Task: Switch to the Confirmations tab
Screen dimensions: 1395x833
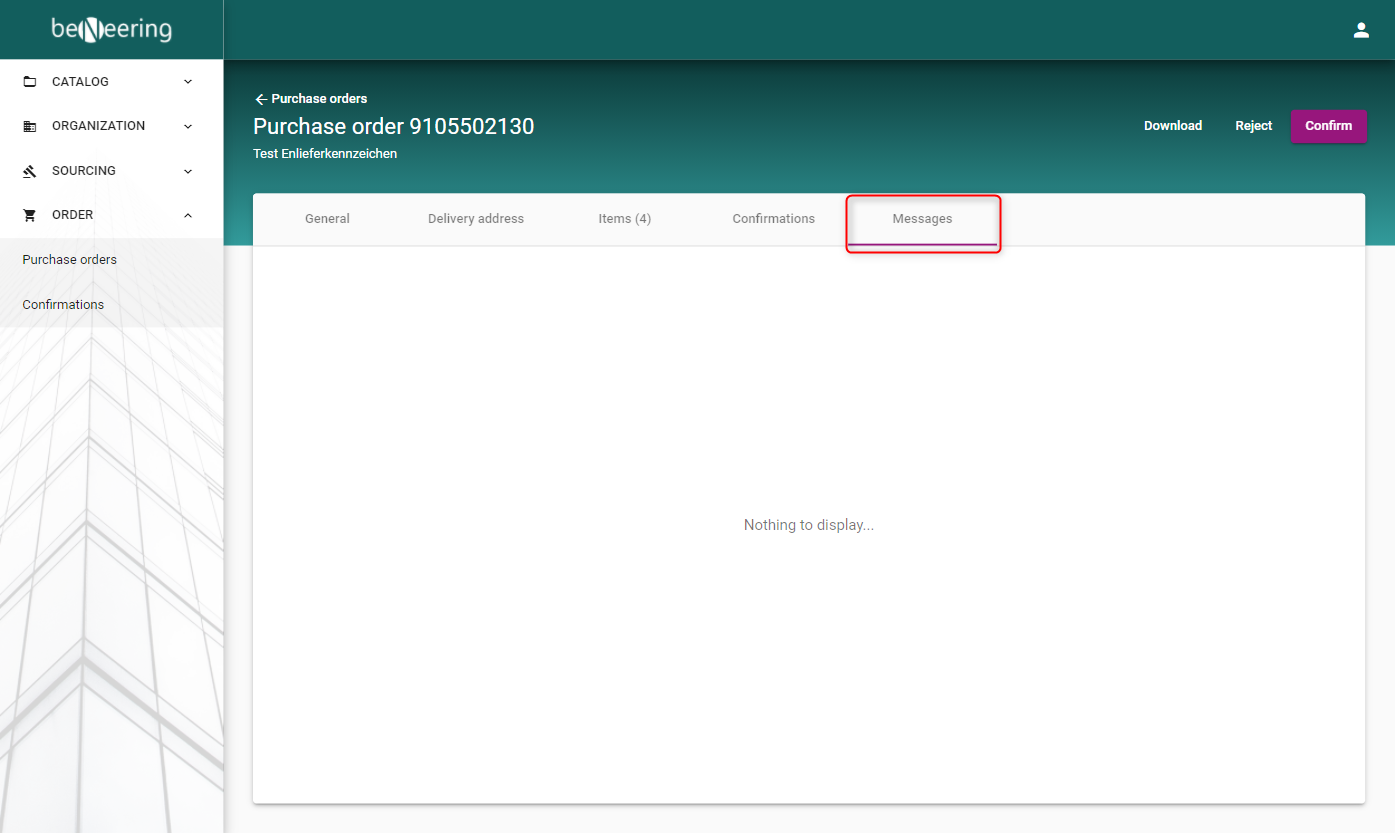Action: [x=773, y=219]
